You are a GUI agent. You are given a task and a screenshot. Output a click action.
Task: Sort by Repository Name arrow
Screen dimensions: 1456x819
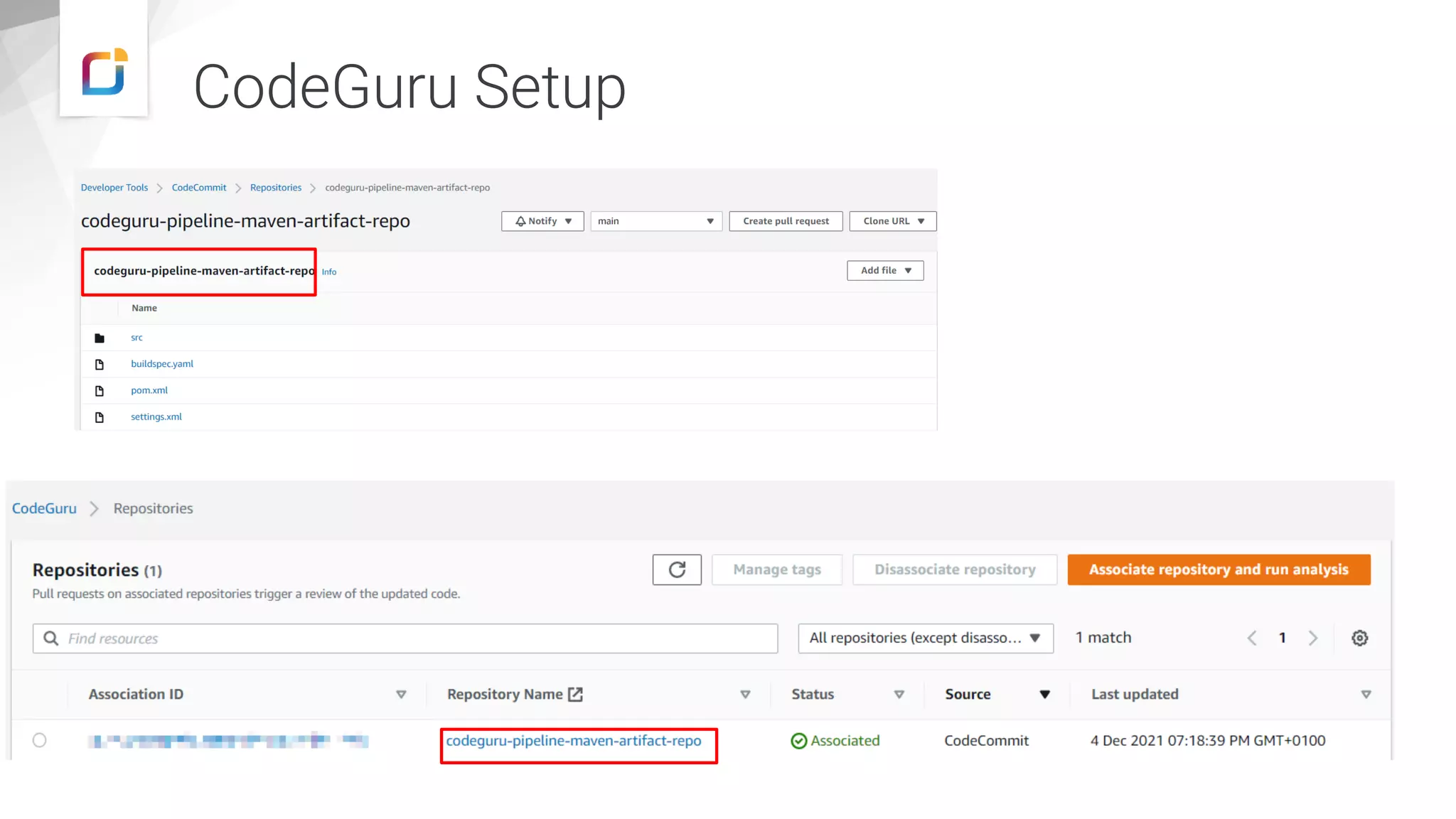coord(745,695)
